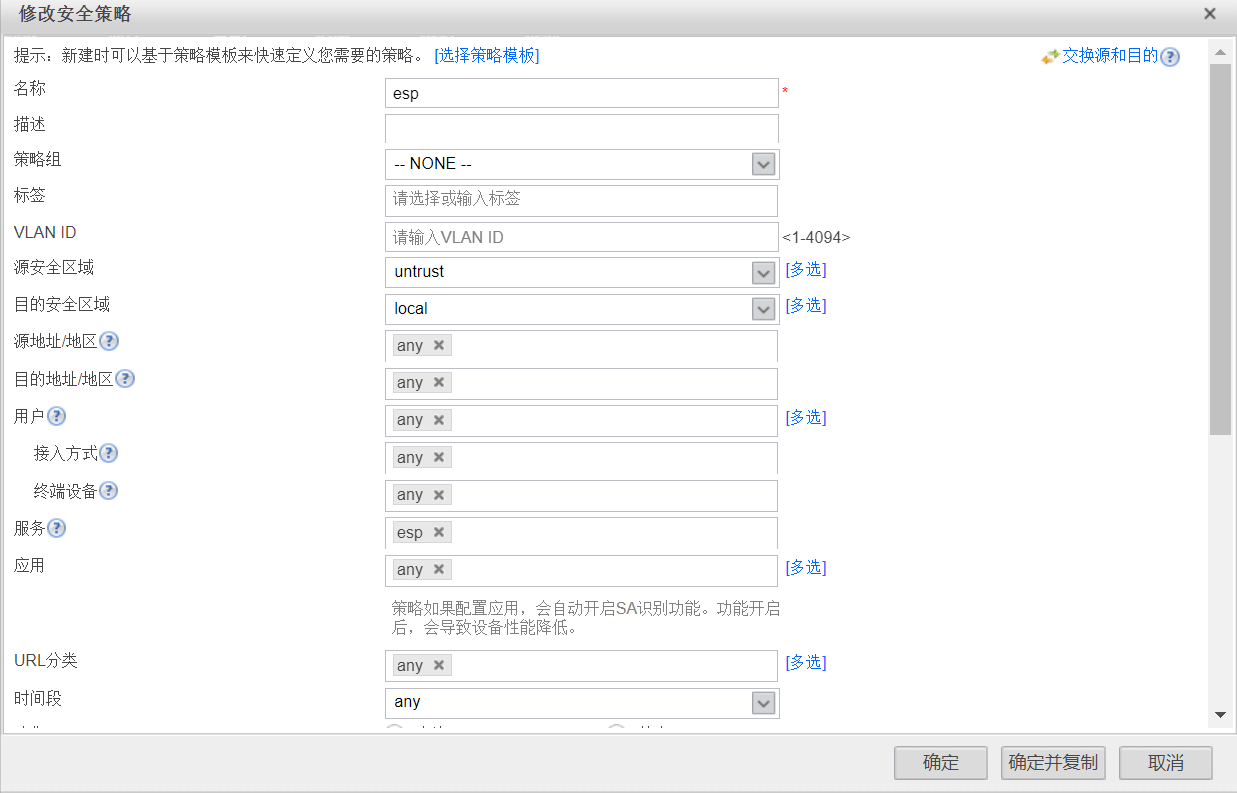Click help icon next to 目的地址/地区

[x=125, y=379]
